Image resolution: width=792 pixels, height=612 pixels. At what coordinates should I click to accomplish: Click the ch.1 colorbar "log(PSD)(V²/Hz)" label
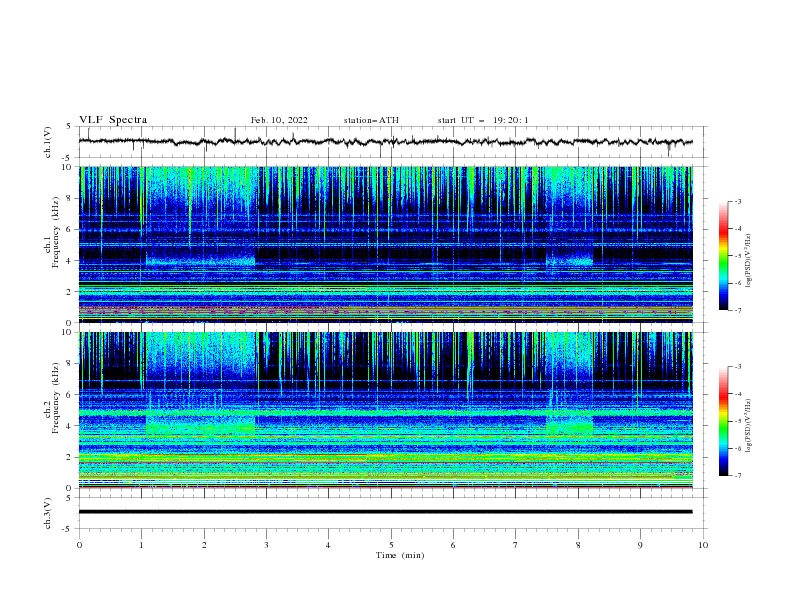click(748, 261)
